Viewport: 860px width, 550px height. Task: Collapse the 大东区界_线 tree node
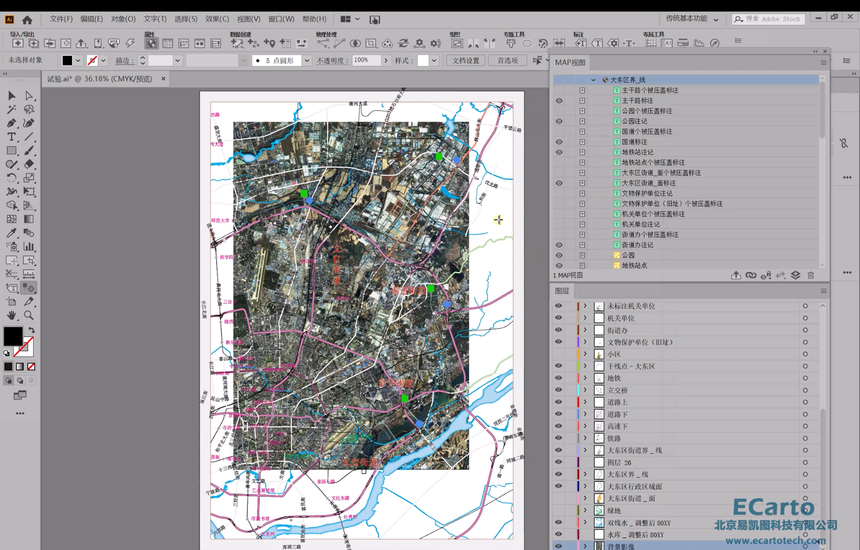pyautogui.click(x=593, y=80)
